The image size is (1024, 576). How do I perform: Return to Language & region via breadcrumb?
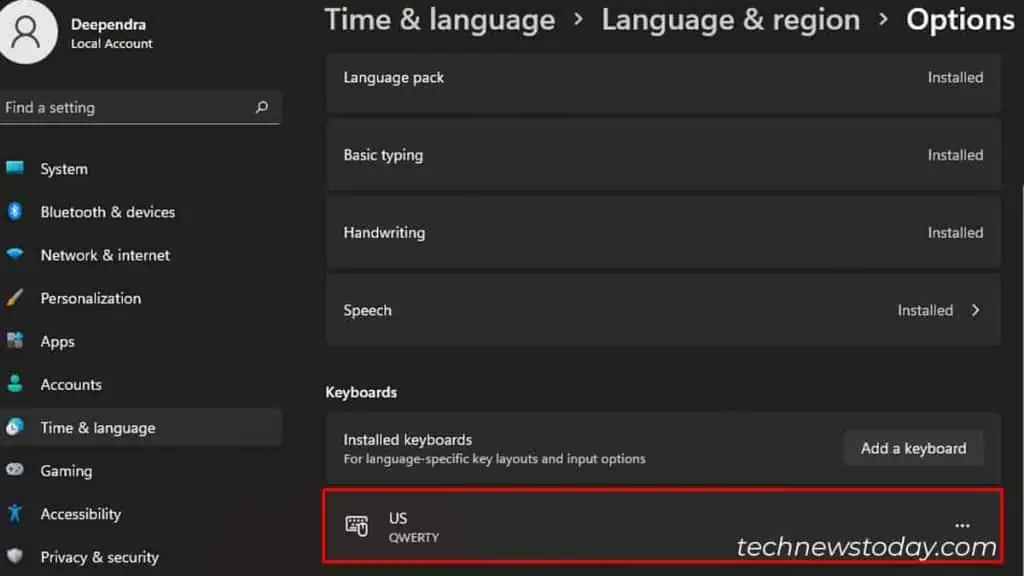pos(731,20)
